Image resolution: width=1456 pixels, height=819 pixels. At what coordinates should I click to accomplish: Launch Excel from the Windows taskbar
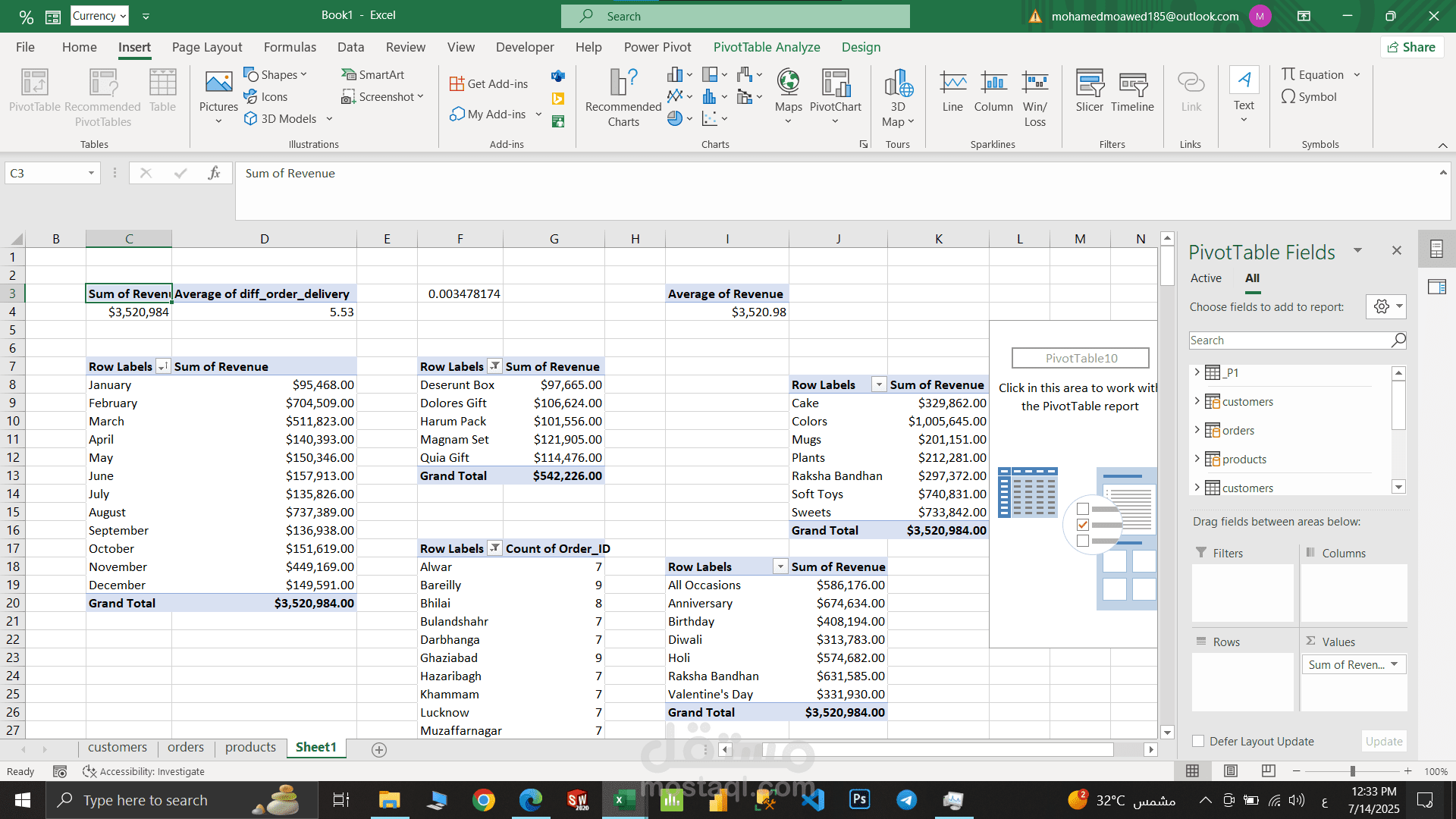point(623,800)
